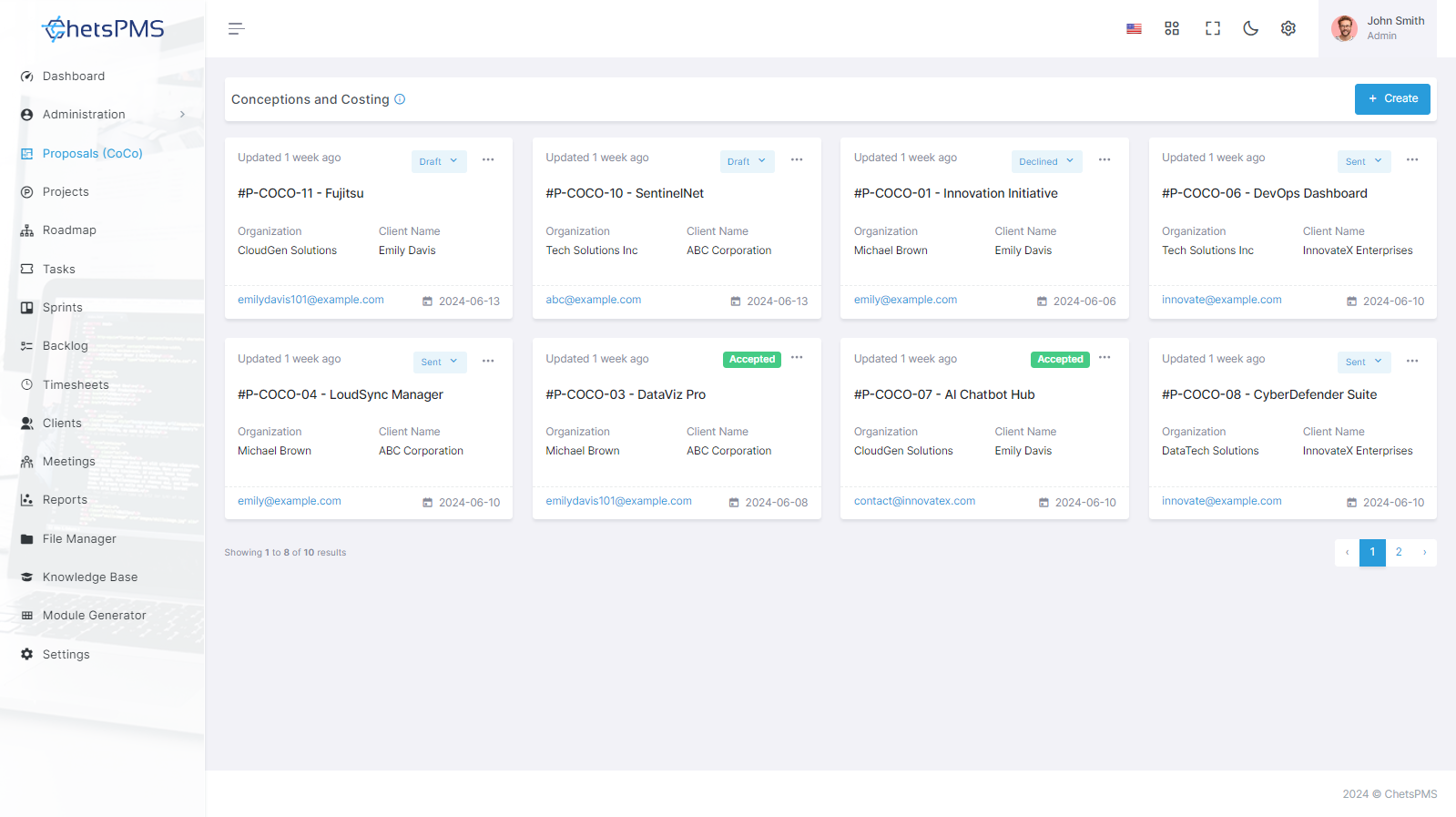Click the contact@innovatex.com email link
Viewport: 1456px width, 817px height.
[914, 501]
